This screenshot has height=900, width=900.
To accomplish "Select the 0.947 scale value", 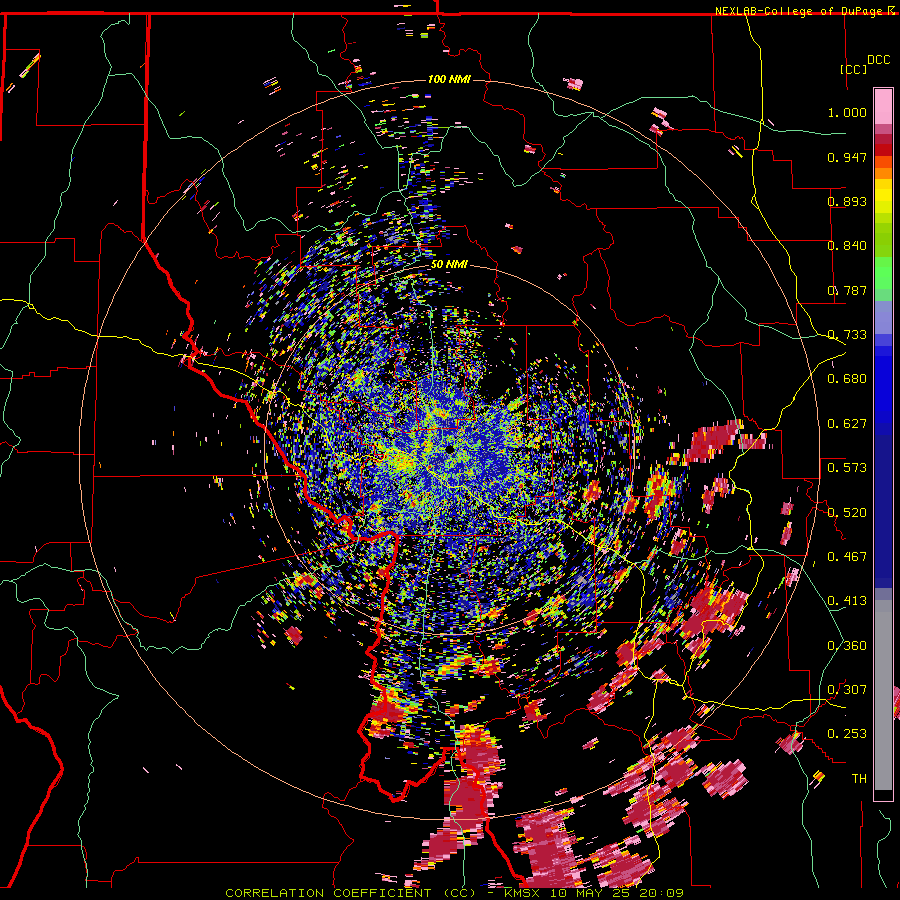I will 847,157.
